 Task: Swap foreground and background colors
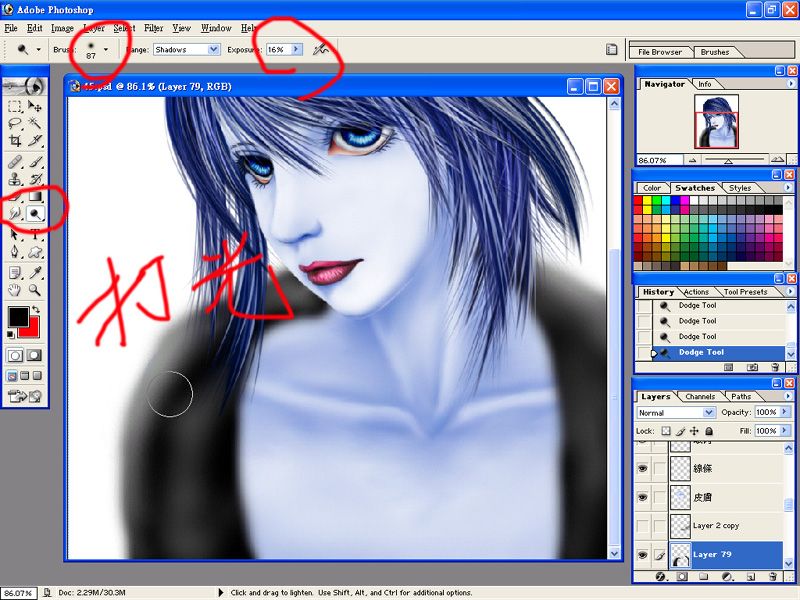pyautogui.click(x=36, y=309)
